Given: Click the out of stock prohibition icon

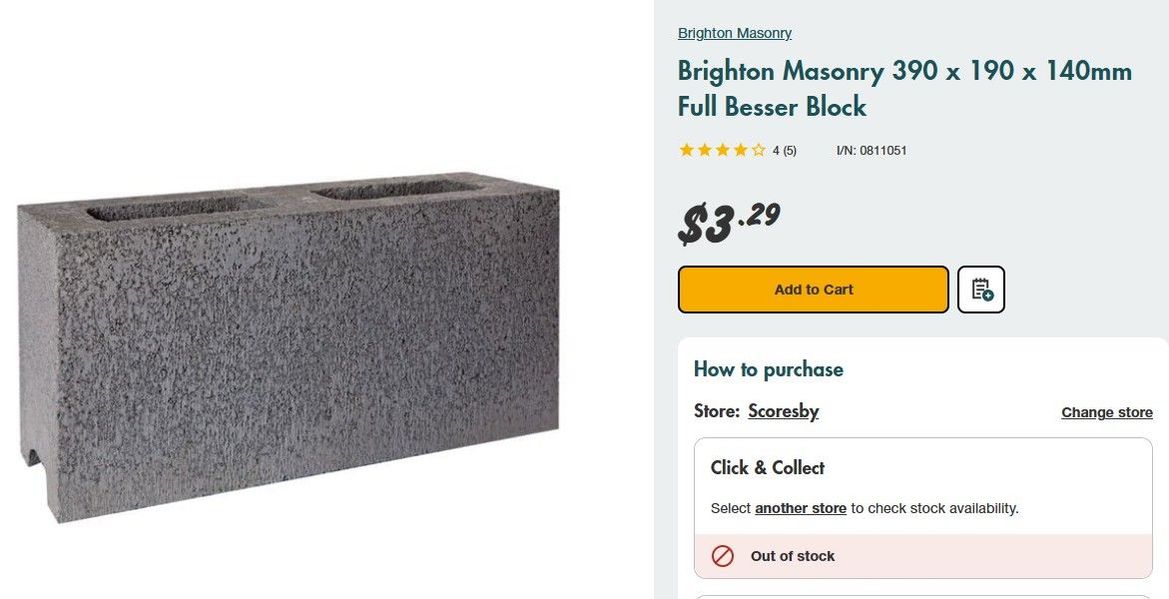Looking at the screenshot, I should point(723,556).
